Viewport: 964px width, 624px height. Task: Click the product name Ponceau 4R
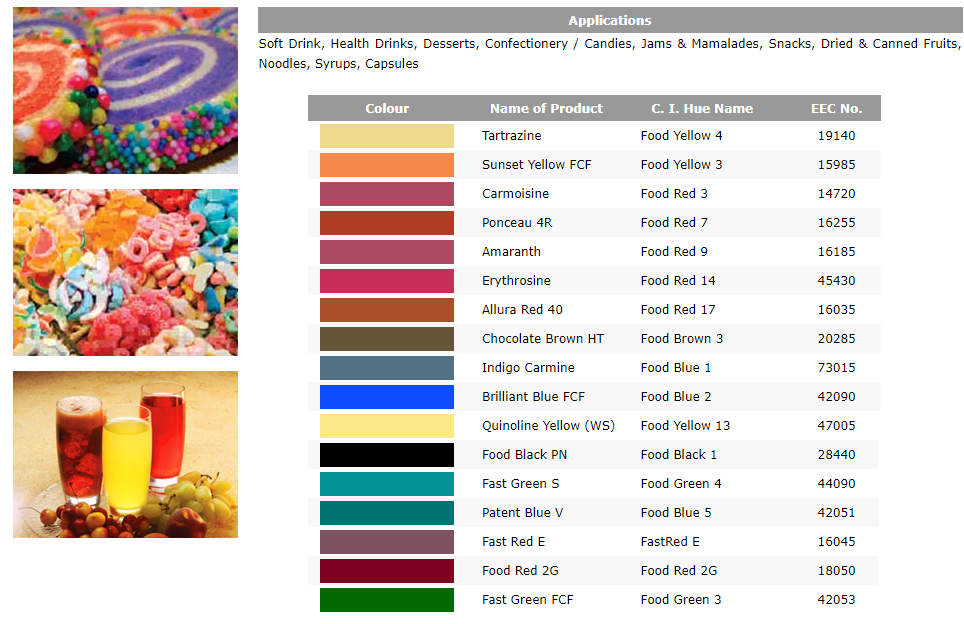(517, 223)
